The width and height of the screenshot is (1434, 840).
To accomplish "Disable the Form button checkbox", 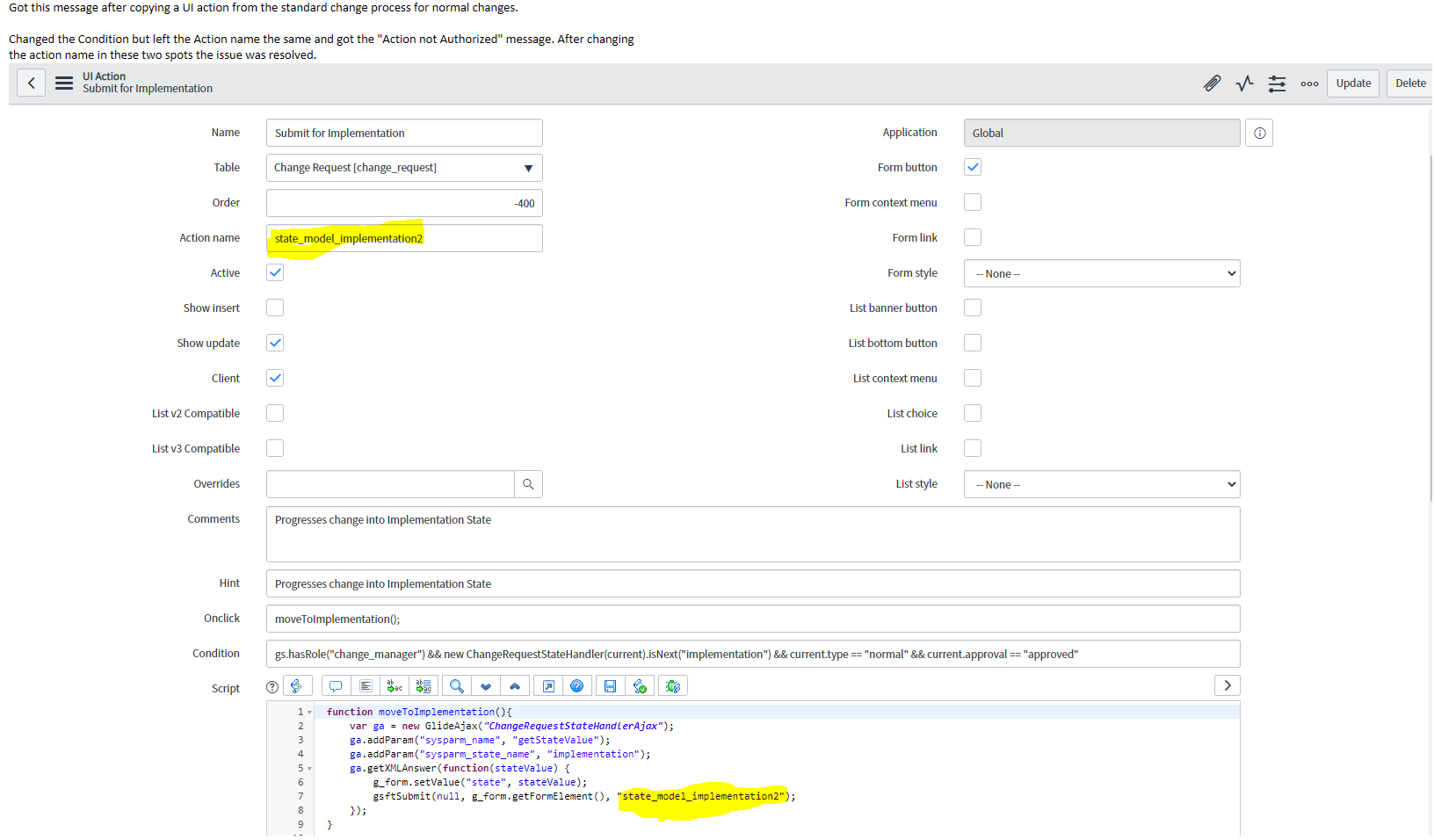I will 973,167.
